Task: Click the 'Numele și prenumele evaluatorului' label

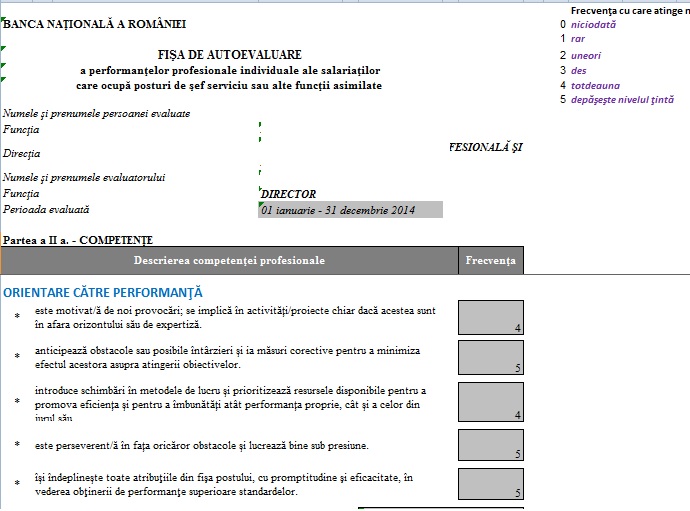Action: click(x=84, y=178)
